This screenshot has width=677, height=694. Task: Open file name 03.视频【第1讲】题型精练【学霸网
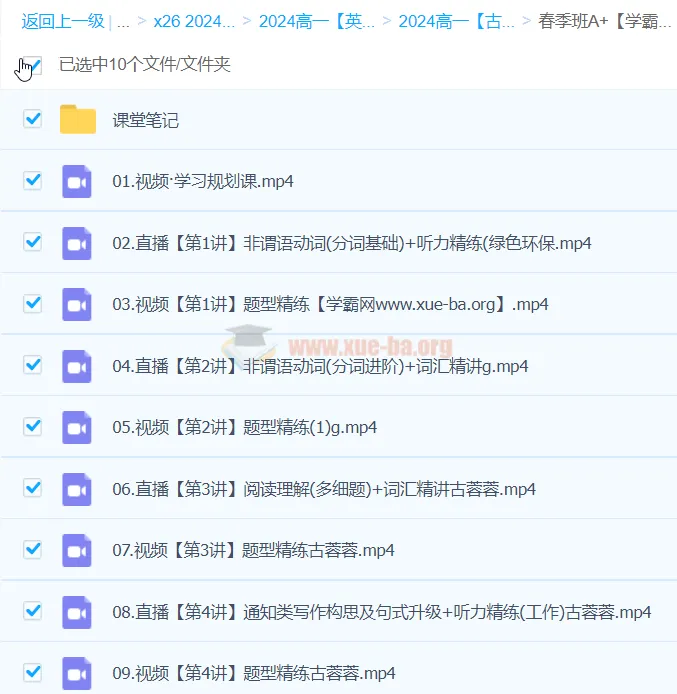click(x=330, y=305)
